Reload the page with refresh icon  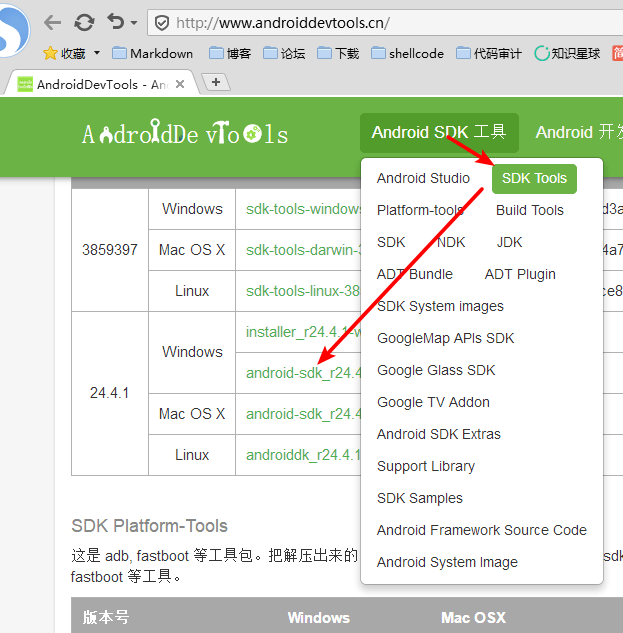point(84,22)
